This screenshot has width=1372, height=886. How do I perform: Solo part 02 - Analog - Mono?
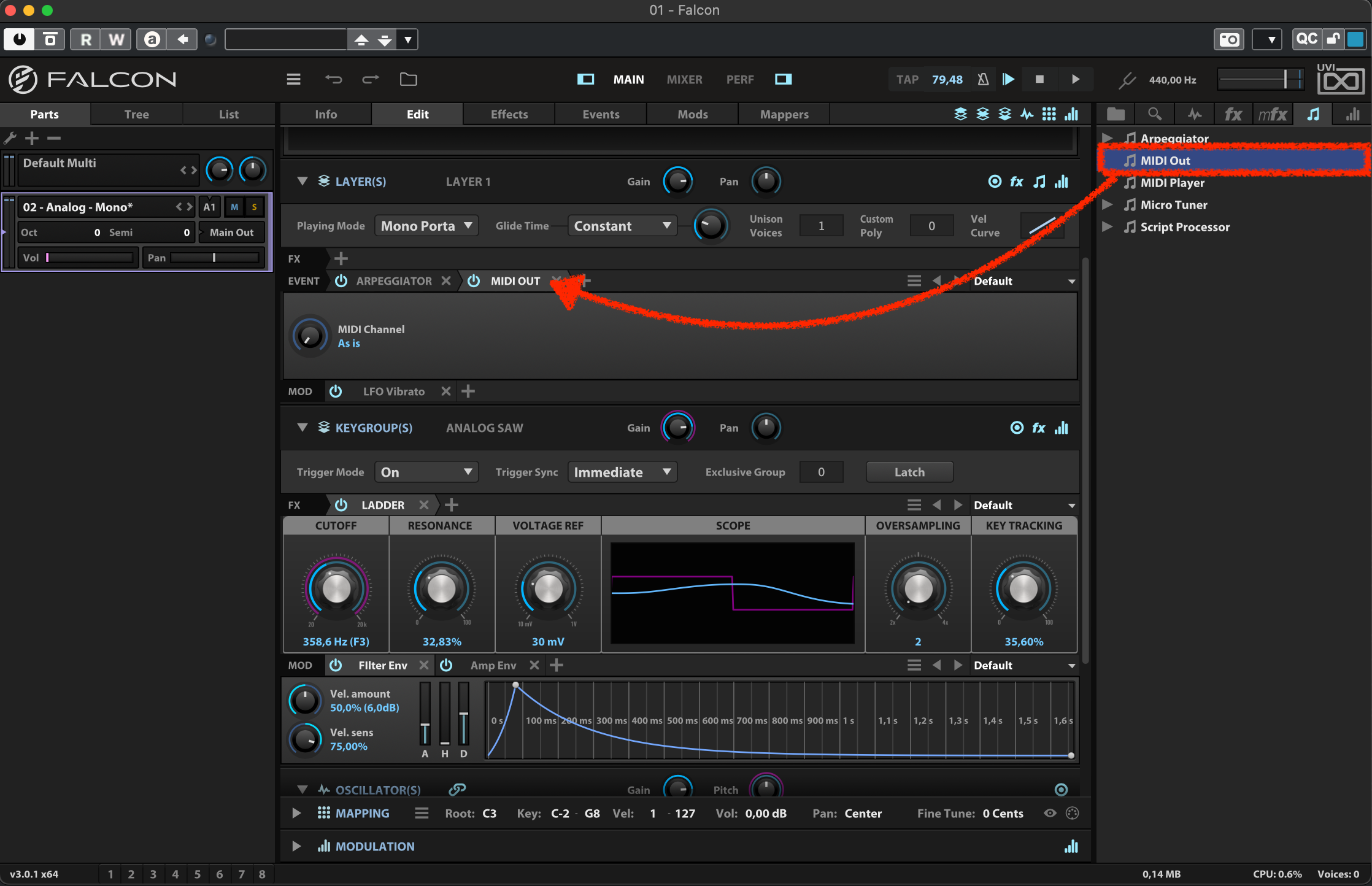click(253, 207)
